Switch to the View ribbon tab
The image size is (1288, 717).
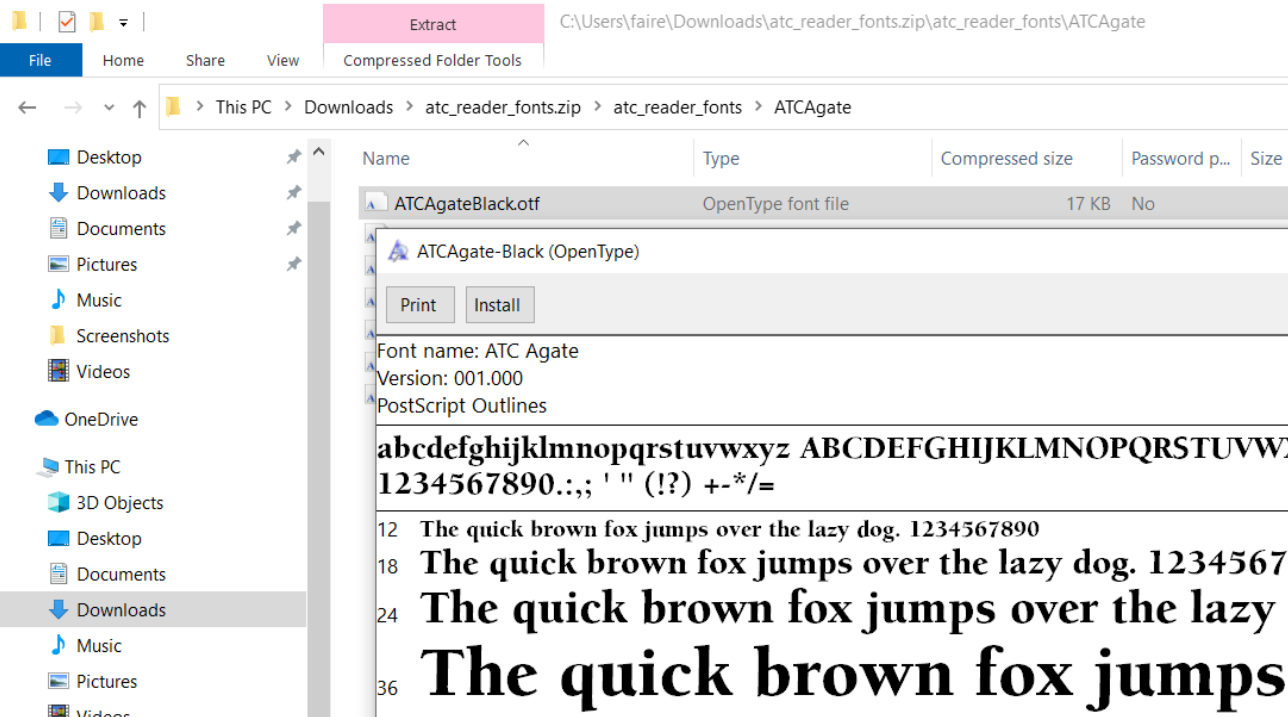[282, 60]
